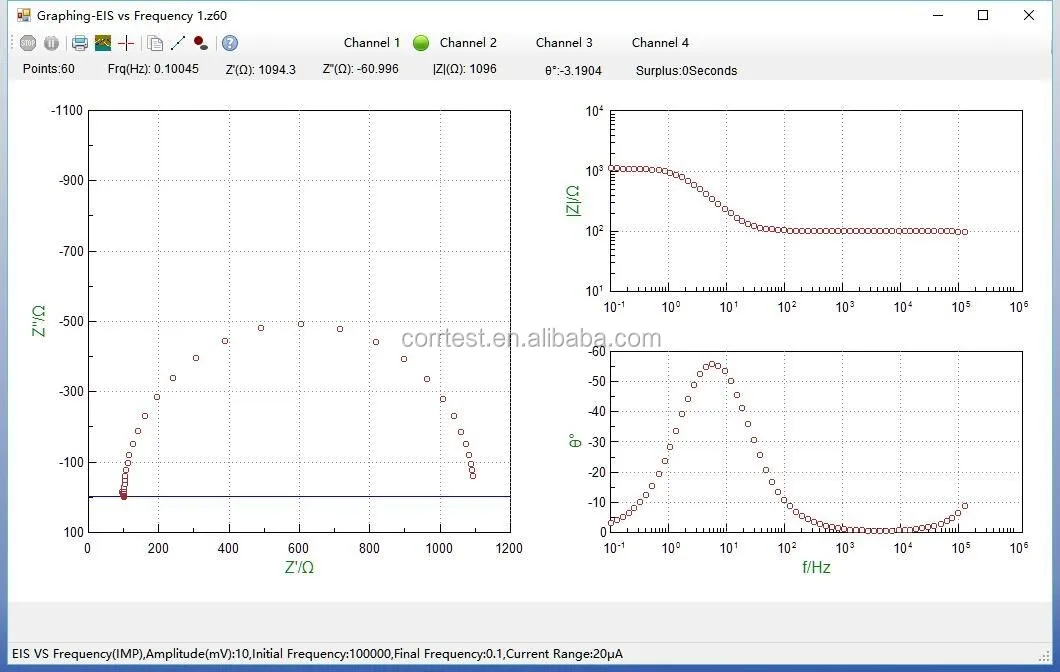Click the red dot marker style icon
This screenshot has height=672, width=1060.
(201, 43)
